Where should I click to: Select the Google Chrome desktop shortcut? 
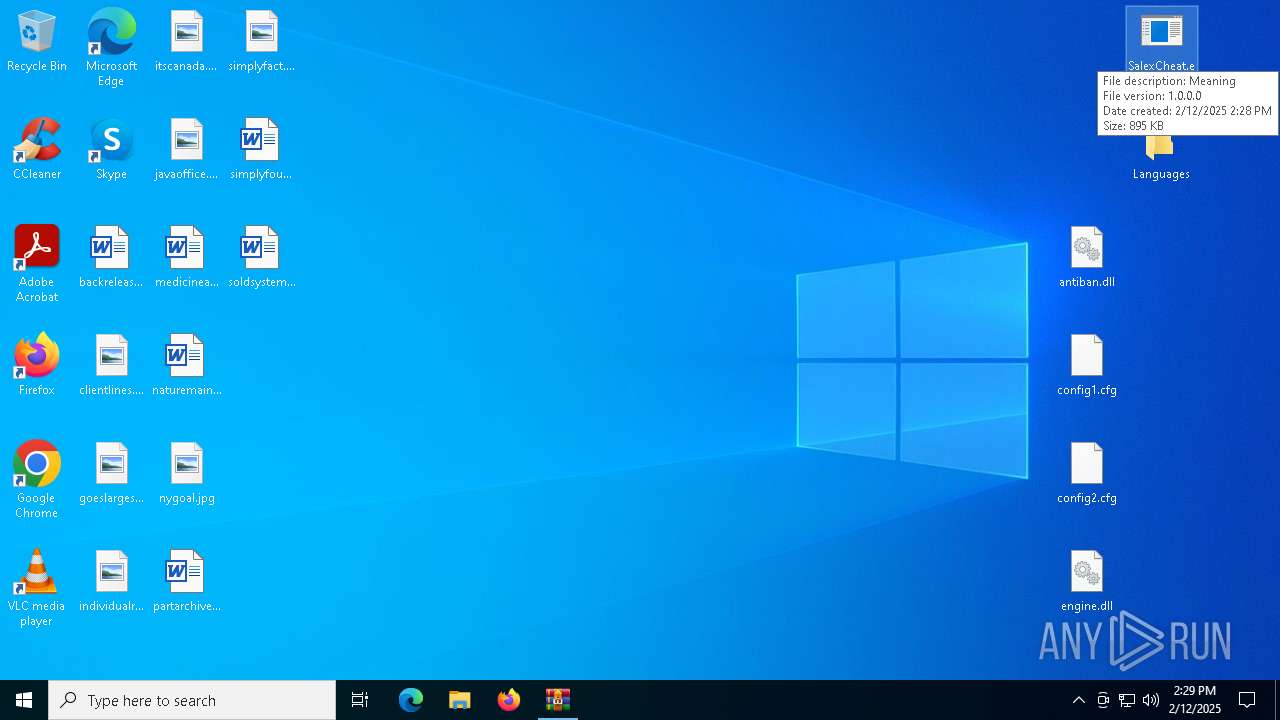coord(37,480)
